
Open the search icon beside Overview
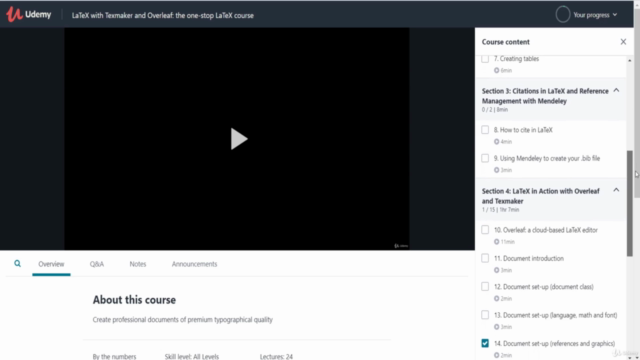tap(17, 264)
